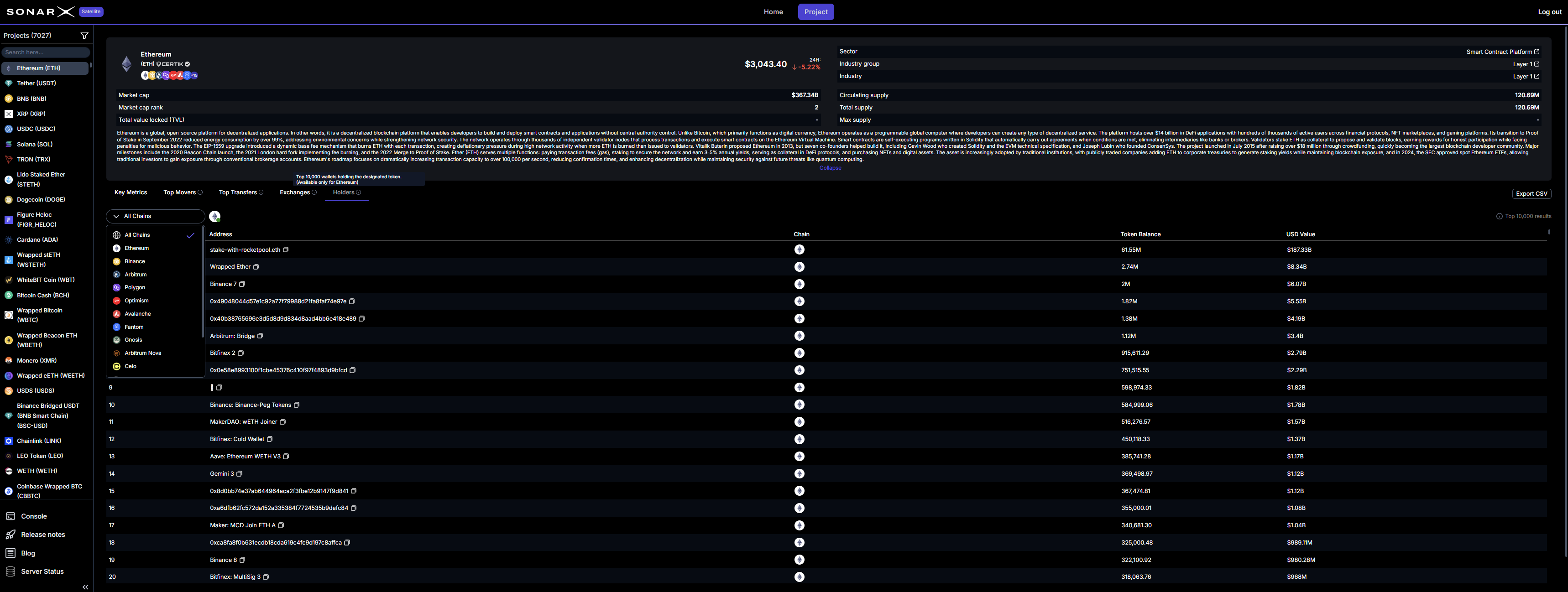Click the CertiK verification badge
Viewport: 1568px width, 592px height.
tap(187, 63)
